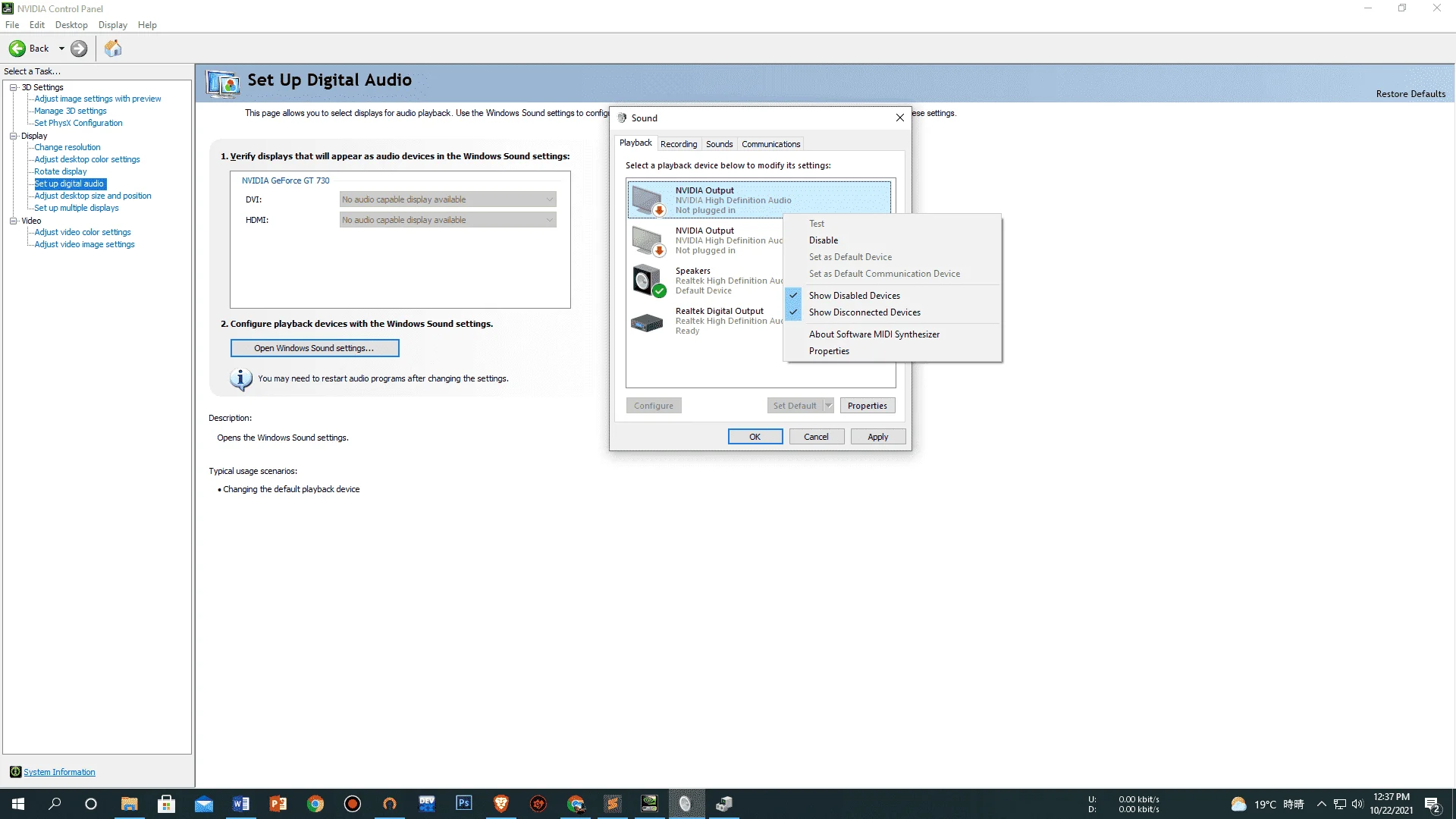The height and width of the screenshot is (819, 1456).
Task: Click the blue info icon near restart note
Action: (x=240, y=378)
